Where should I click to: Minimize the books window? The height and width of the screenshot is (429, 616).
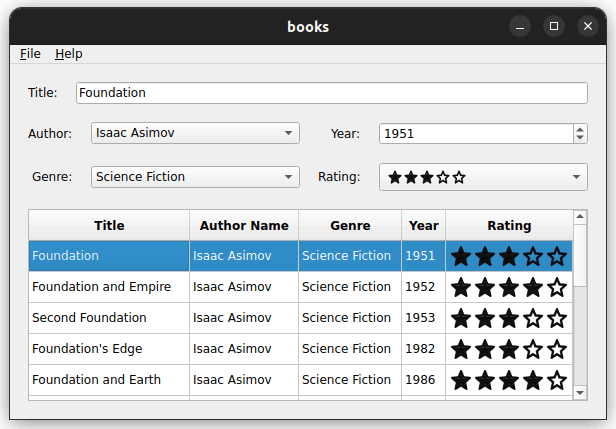click(519, 26)
